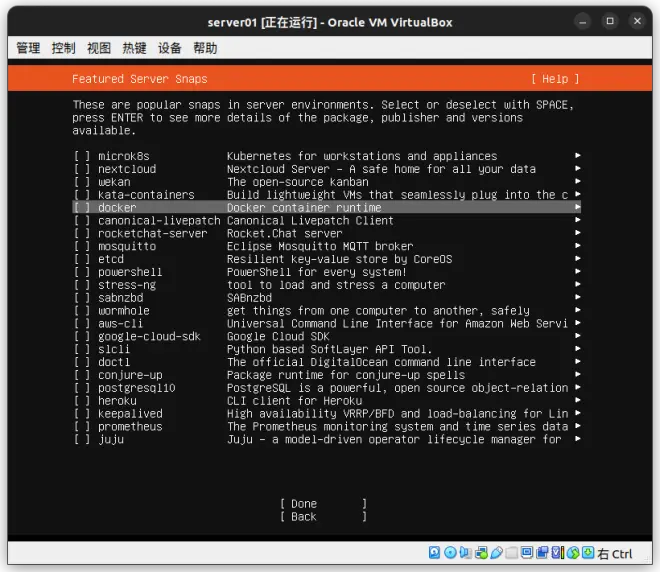660x572 pixels.
Task: Click the mouse integration status icon
Action: pos(572,553)
